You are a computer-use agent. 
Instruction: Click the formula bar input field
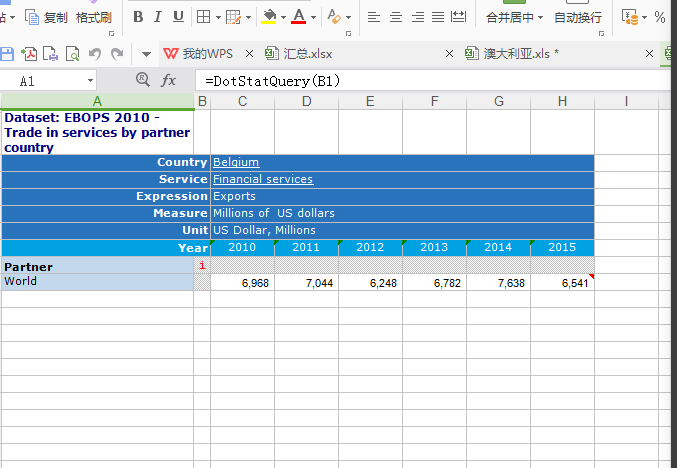click(x=430, y=80)
